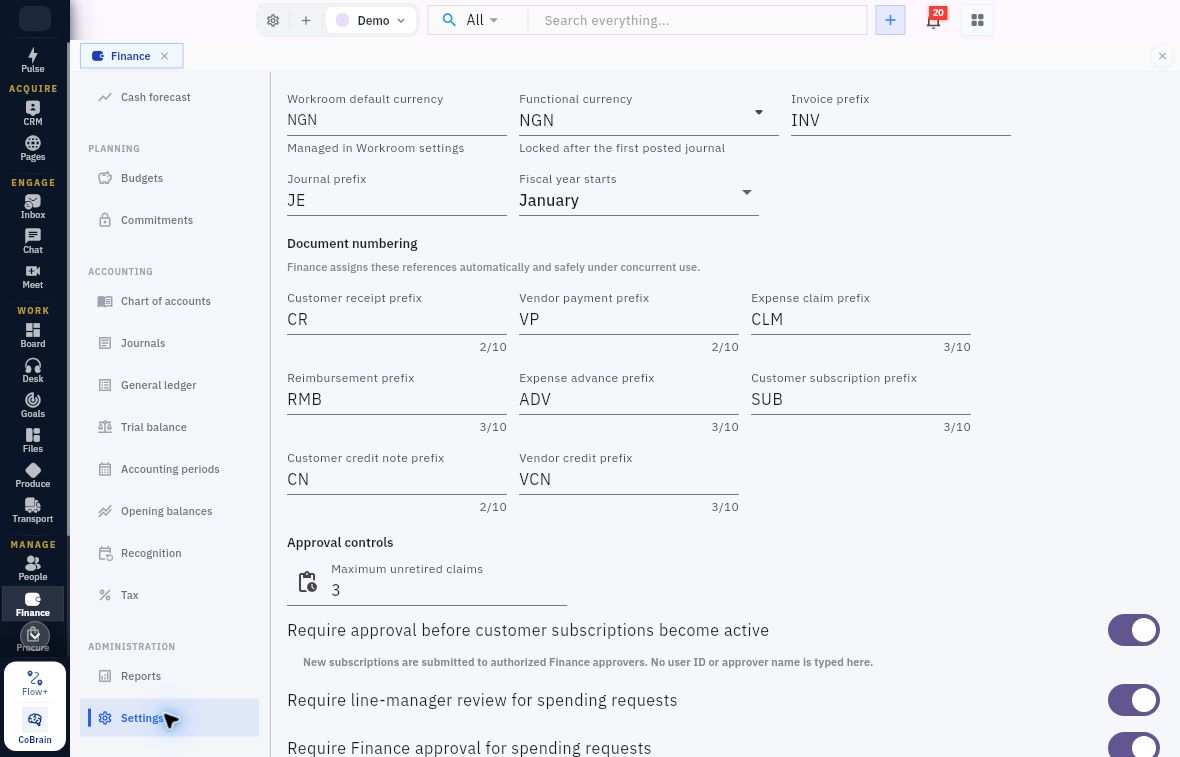
Task: Open Transport module
Action: (32, 510)
